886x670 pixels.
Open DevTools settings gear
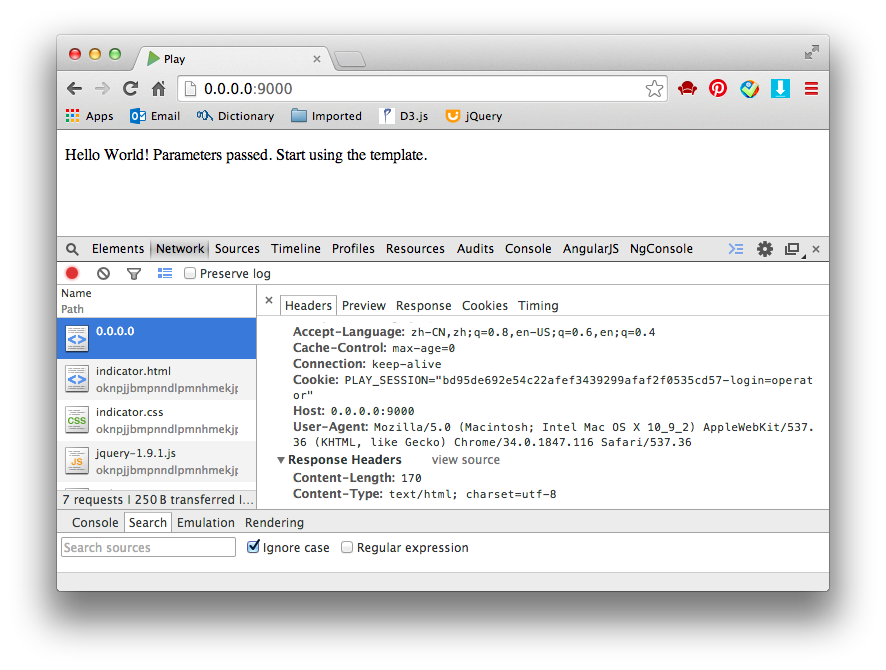tap(765, 249)
